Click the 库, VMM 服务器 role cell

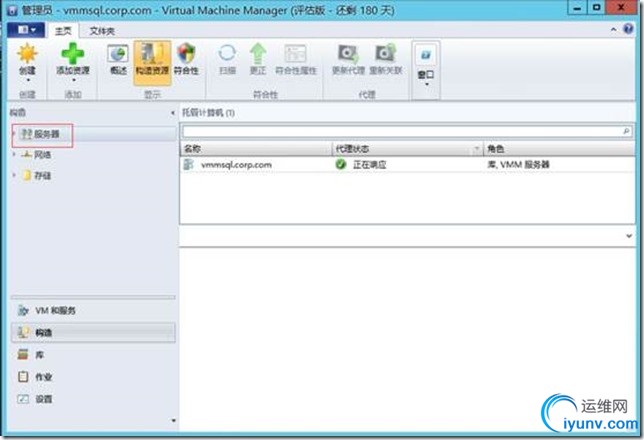pos(518,165)
